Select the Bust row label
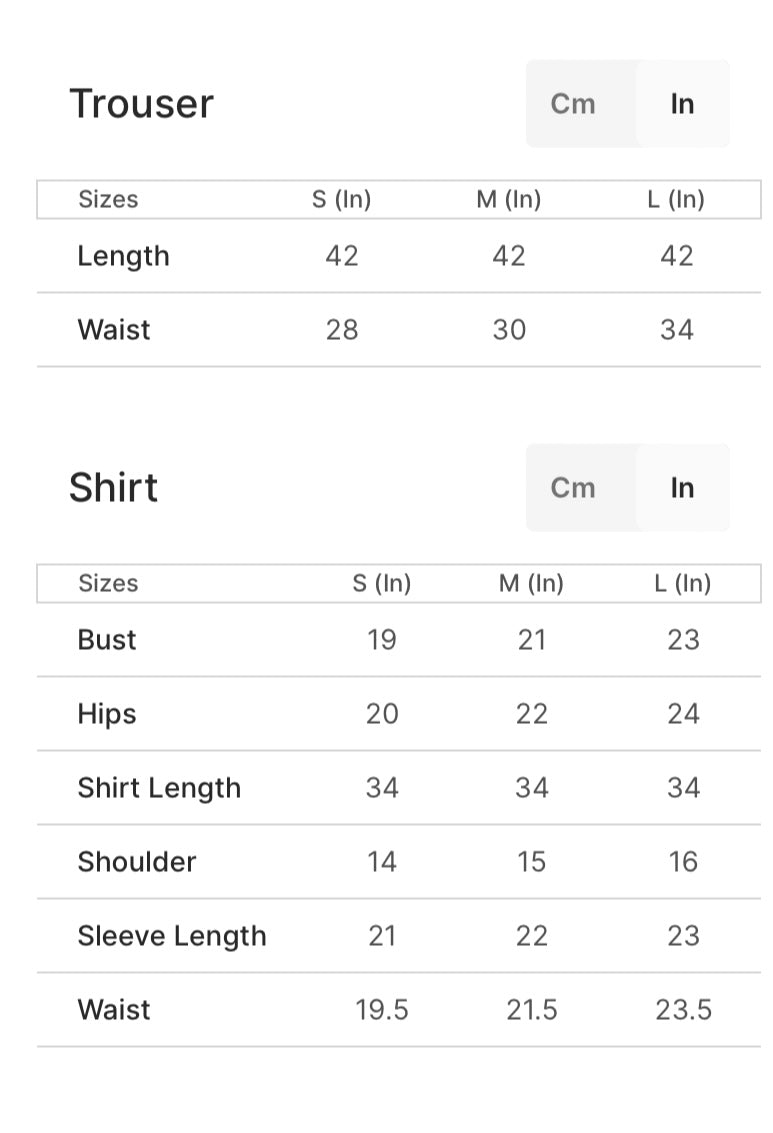This screenshot has height=1133, width=773. coord(107,640)
